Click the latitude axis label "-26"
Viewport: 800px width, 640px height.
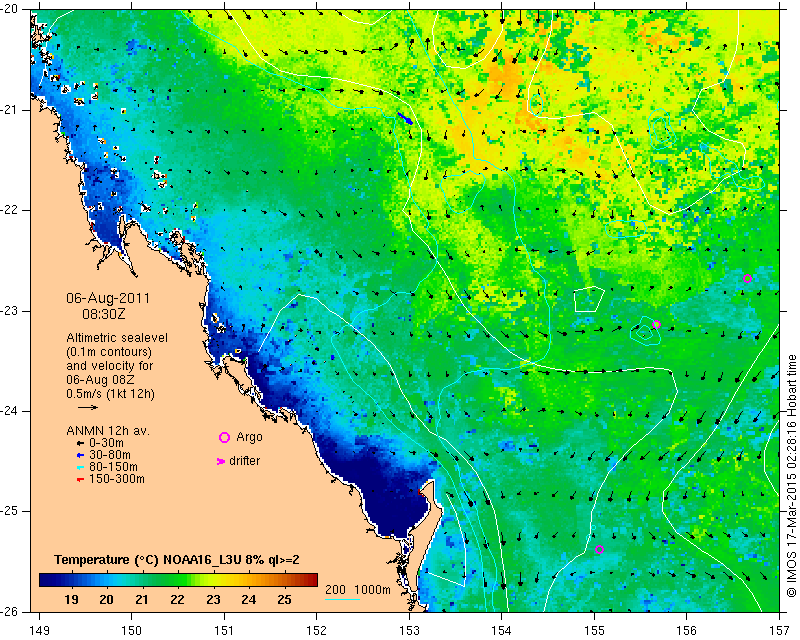click(10, 611)
